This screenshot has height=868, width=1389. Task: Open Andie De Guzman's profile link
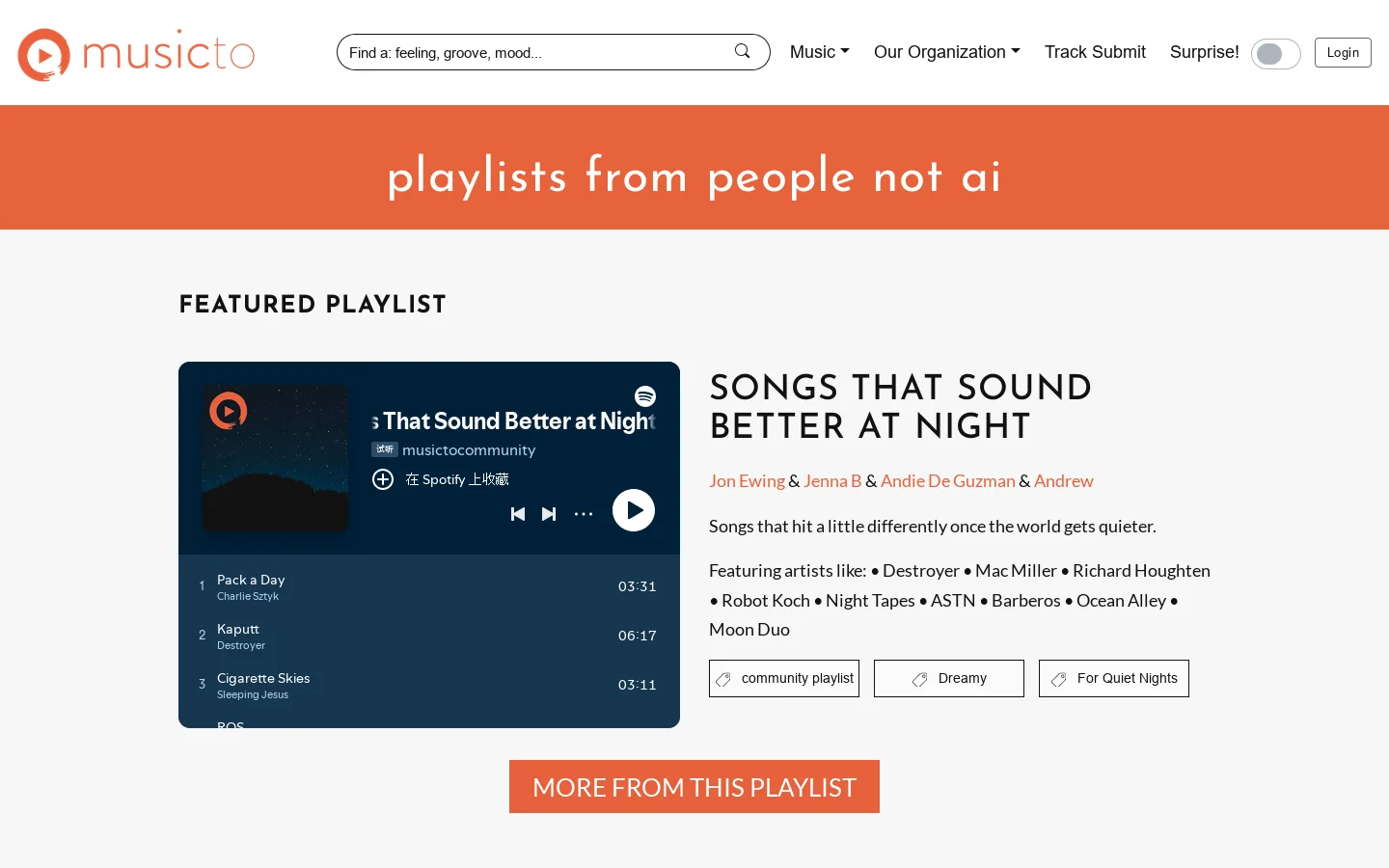[x=948, y=480]
